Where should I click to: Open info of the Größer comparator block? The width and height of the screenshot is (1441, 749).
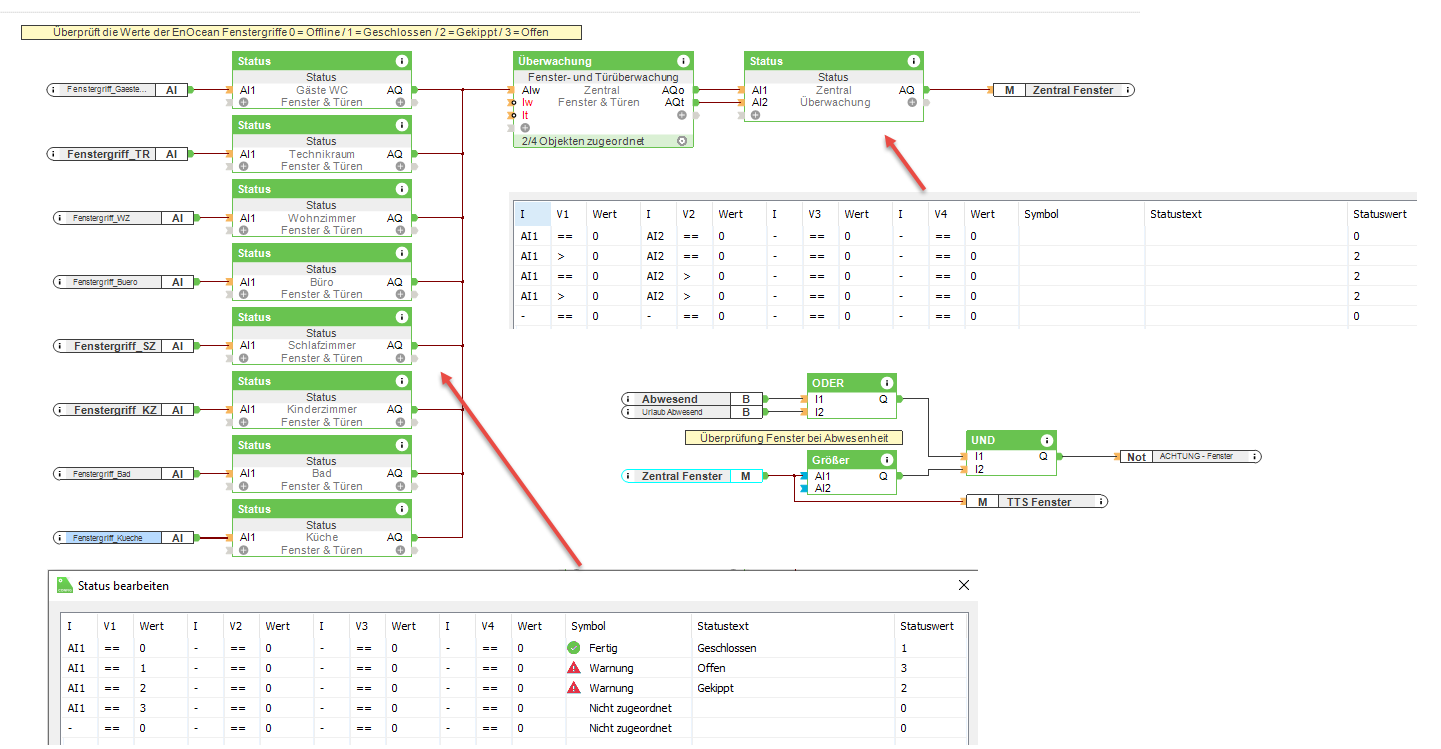886,460
